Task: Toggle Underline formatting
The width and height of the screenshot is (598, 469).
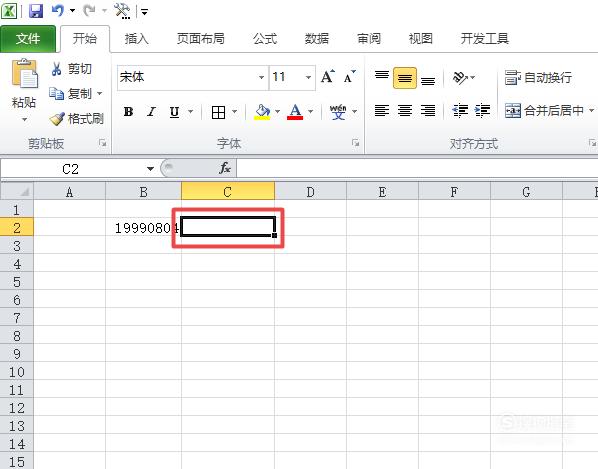Action: [x=174, y=112]
